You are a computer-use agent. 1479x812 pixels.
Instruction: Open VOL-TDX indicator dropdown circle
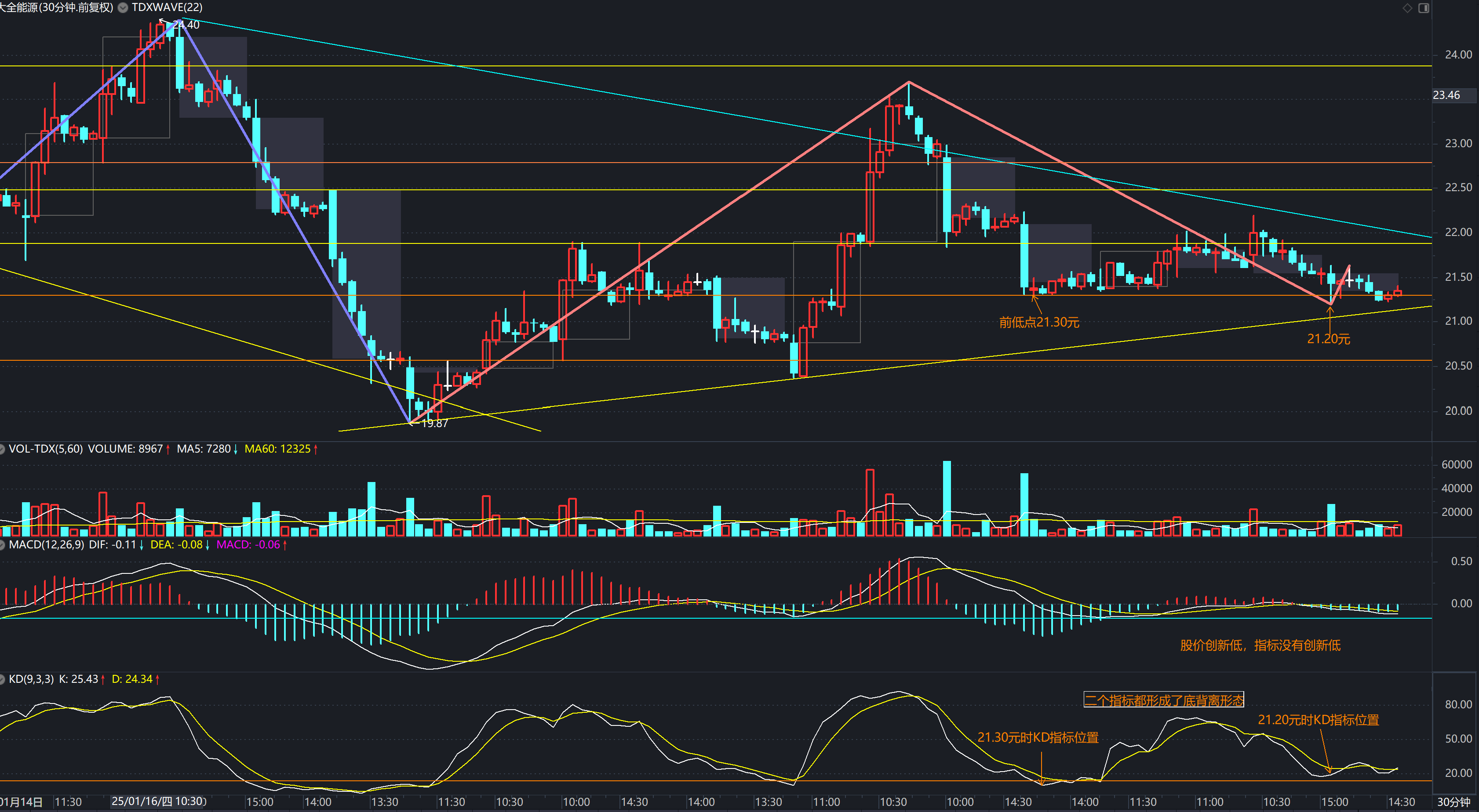2,449
